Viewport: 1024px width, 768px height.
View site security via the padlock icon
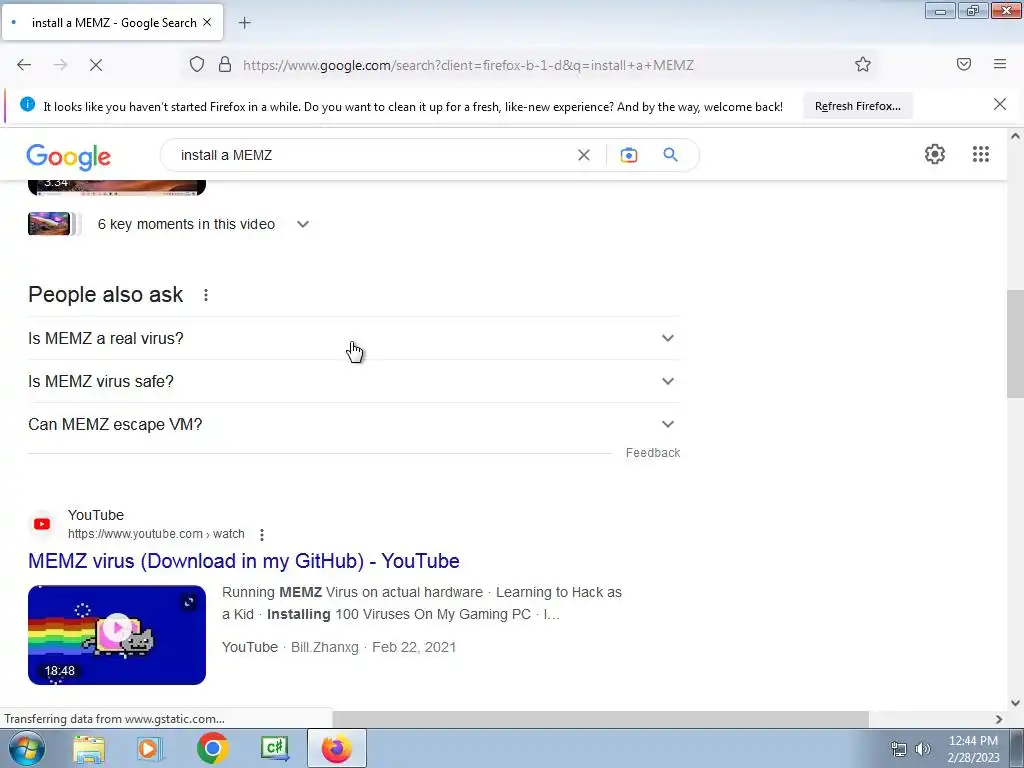(x=225, y=64)
